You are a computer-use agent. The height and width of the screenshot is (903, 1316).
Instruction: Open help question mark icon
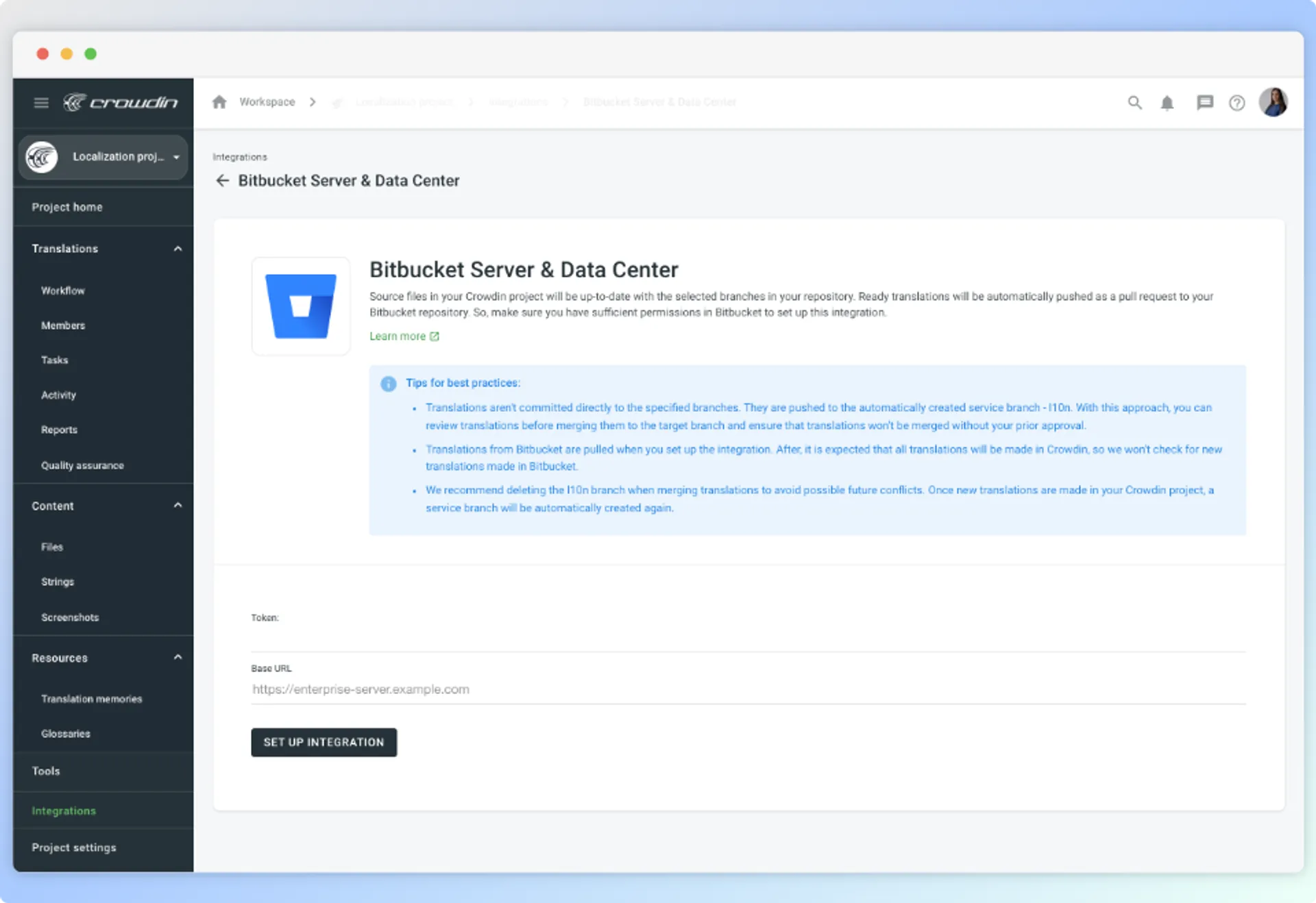pos(1237,103)
